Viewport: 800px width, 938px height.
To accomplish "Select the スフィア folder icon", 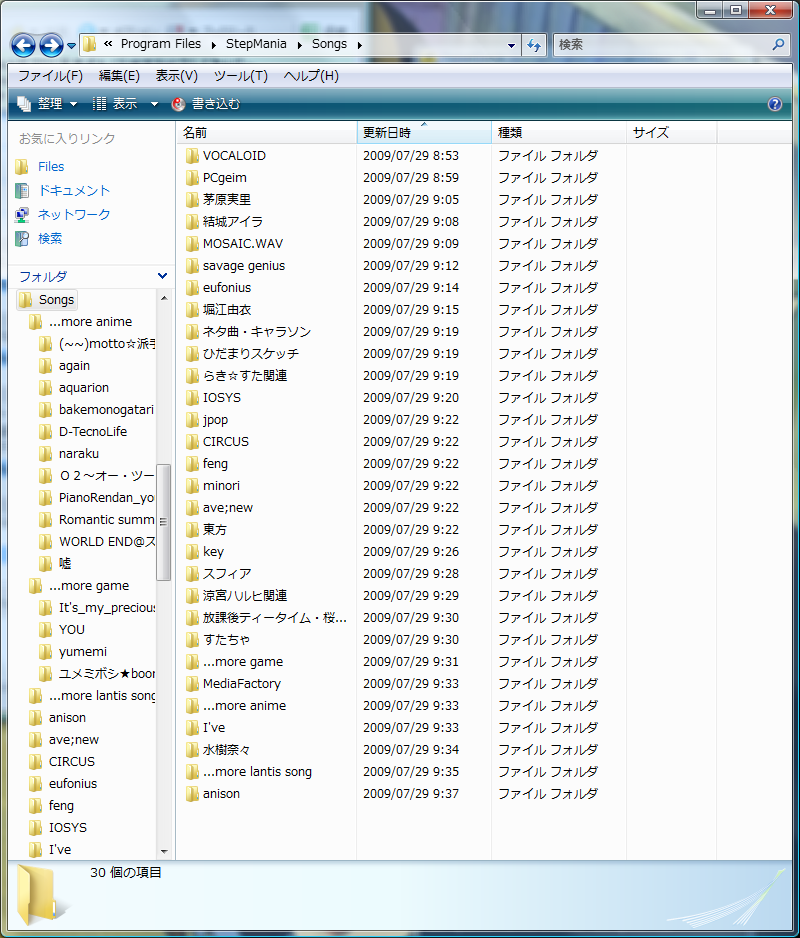I will 191,574.
